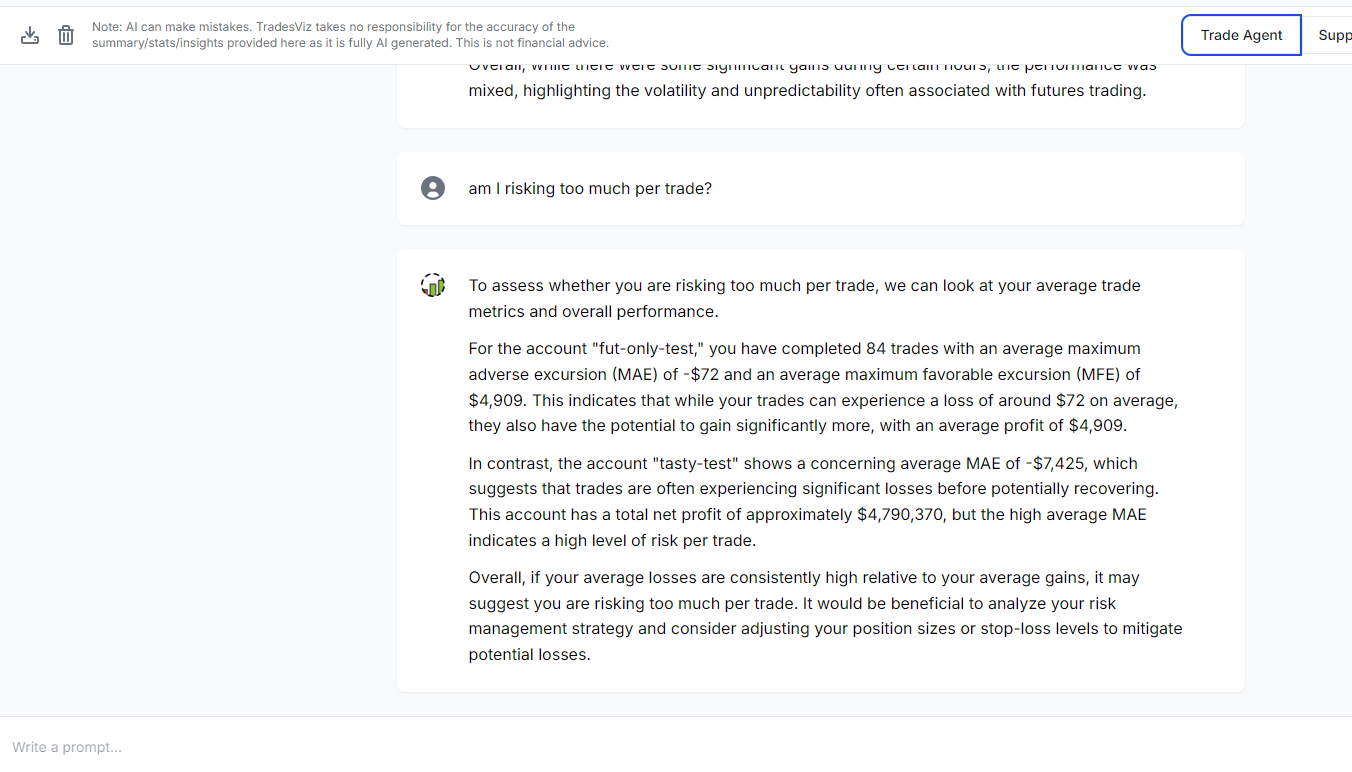Image resolution: width=1352 pixels, height=772 pixels.
Task: Click the "fut-only-test" account paragraph
Action: [820, 387]
